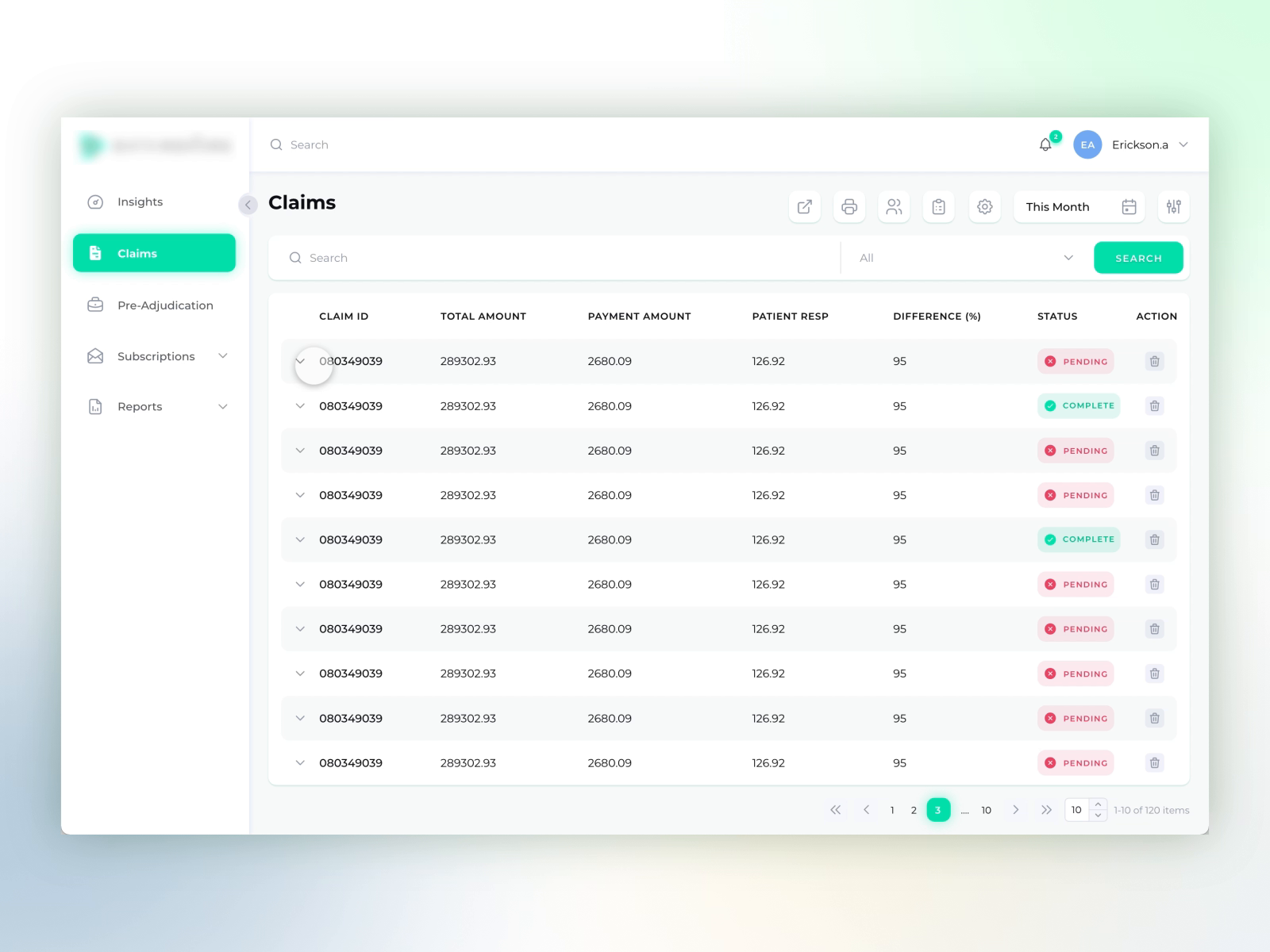Open the claims settings gear
Screen dimensions: 1270x952
(984, 206)
